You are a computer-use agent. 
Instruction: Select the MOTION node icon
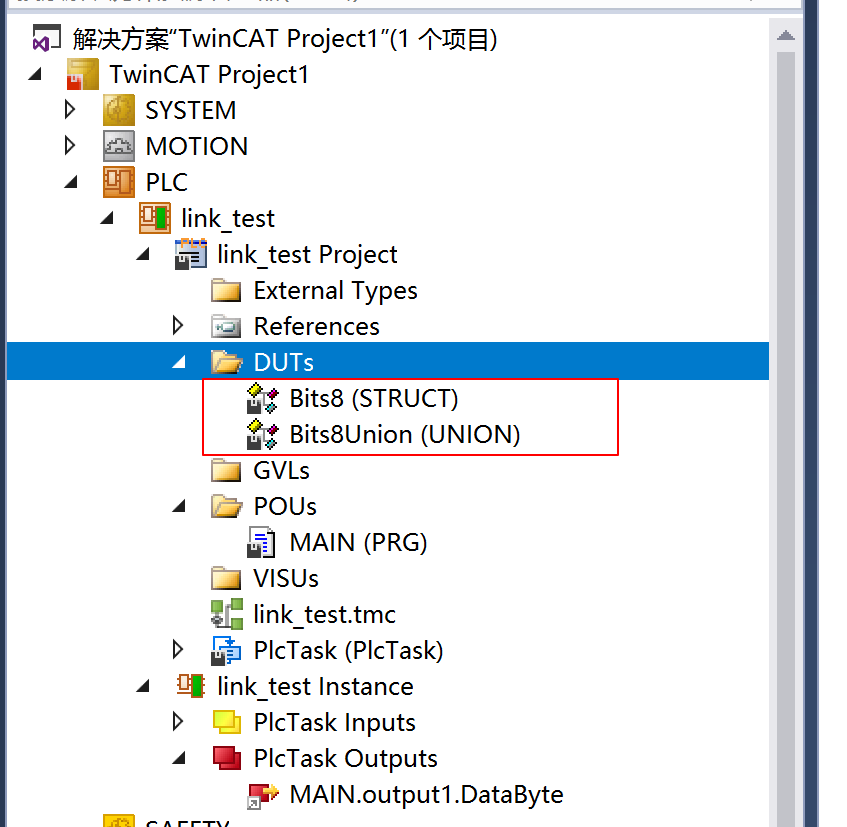tap(118, 146)
